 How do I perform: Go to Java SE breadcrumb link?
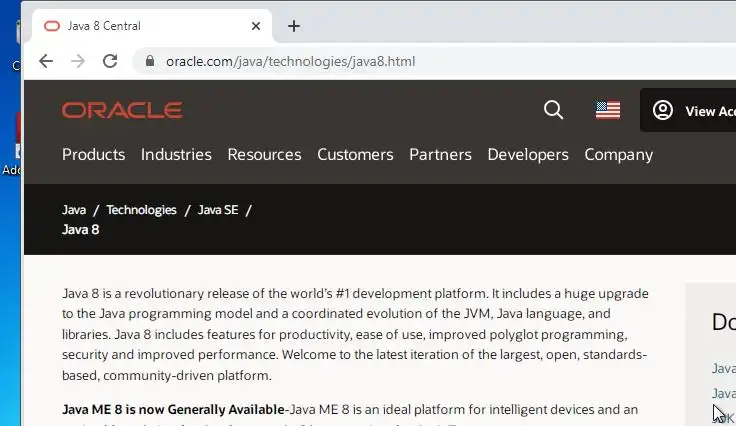click(218, 210)
